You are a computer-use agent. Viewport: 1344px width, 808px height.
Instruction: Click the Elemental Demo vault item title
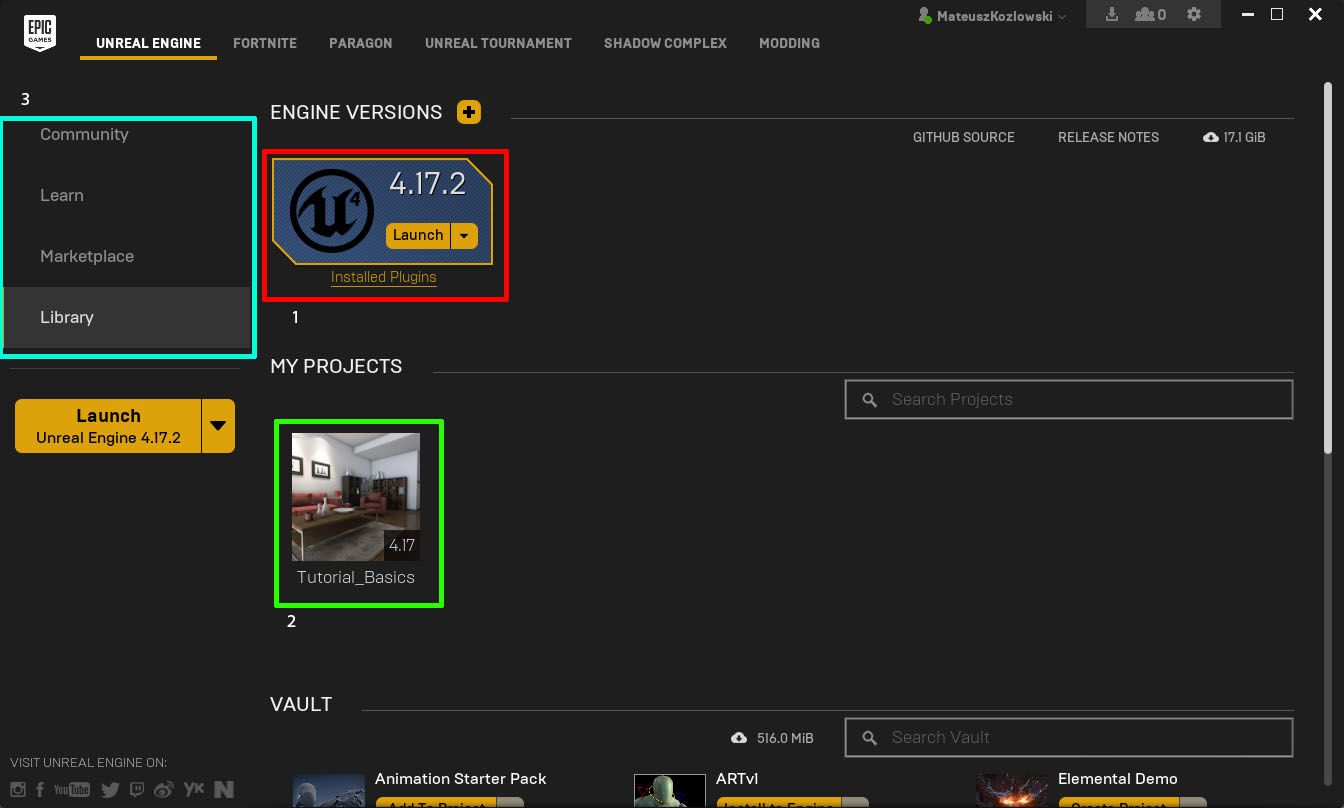[1118, 778]
